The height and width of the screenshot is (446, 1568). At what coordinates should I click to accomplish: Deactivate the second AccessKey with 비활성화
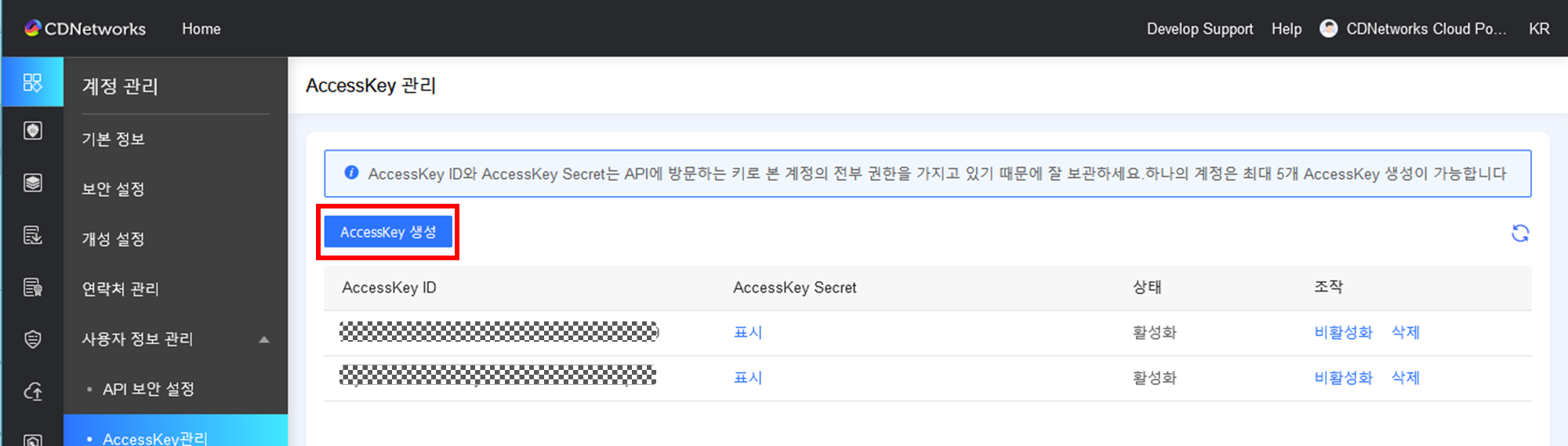click(x=1343, y=378)
